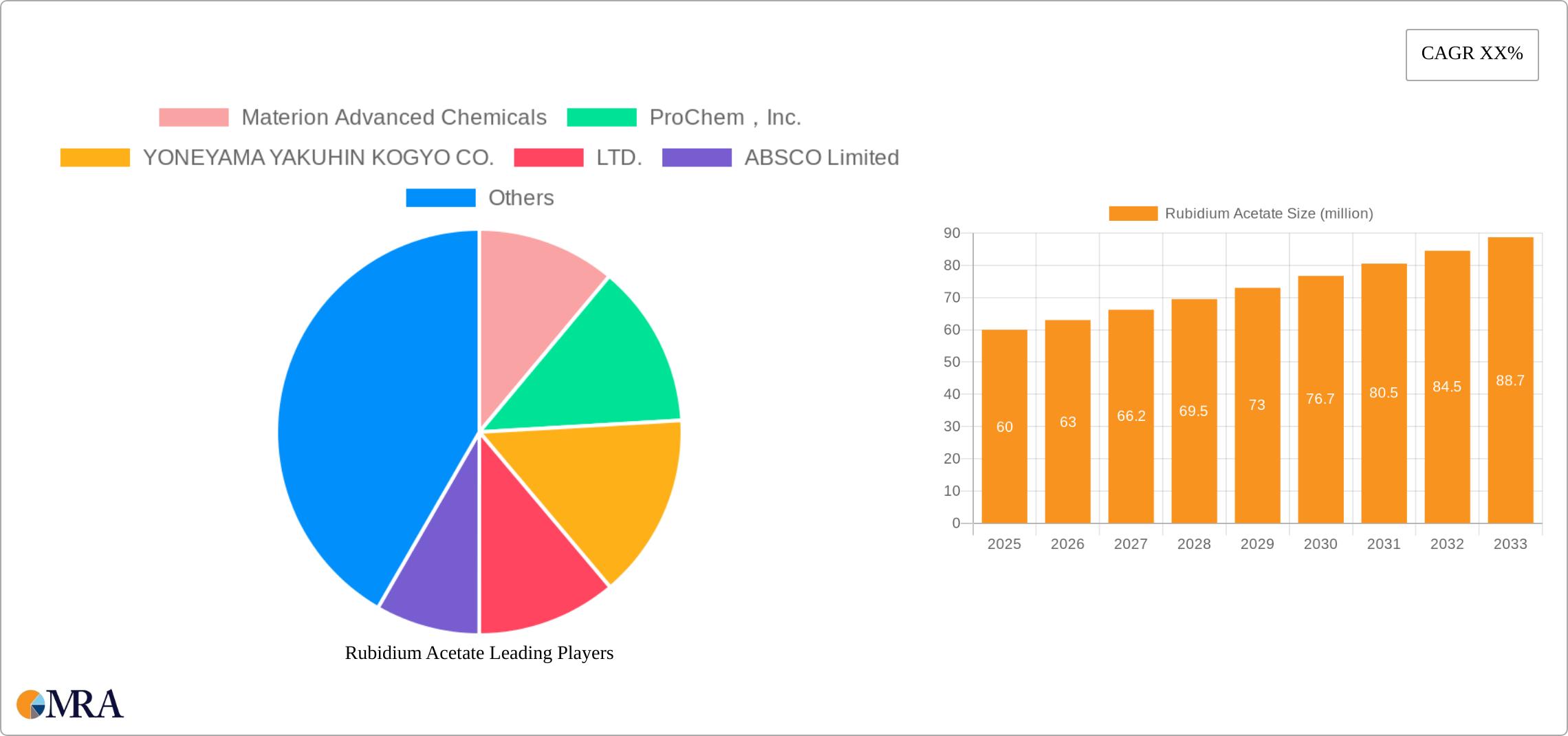Click the Rubidium Acetate Leading Players caption
Image resolution: width=1568 pixels, height=736 pixels.
click(x=479, y=653)
